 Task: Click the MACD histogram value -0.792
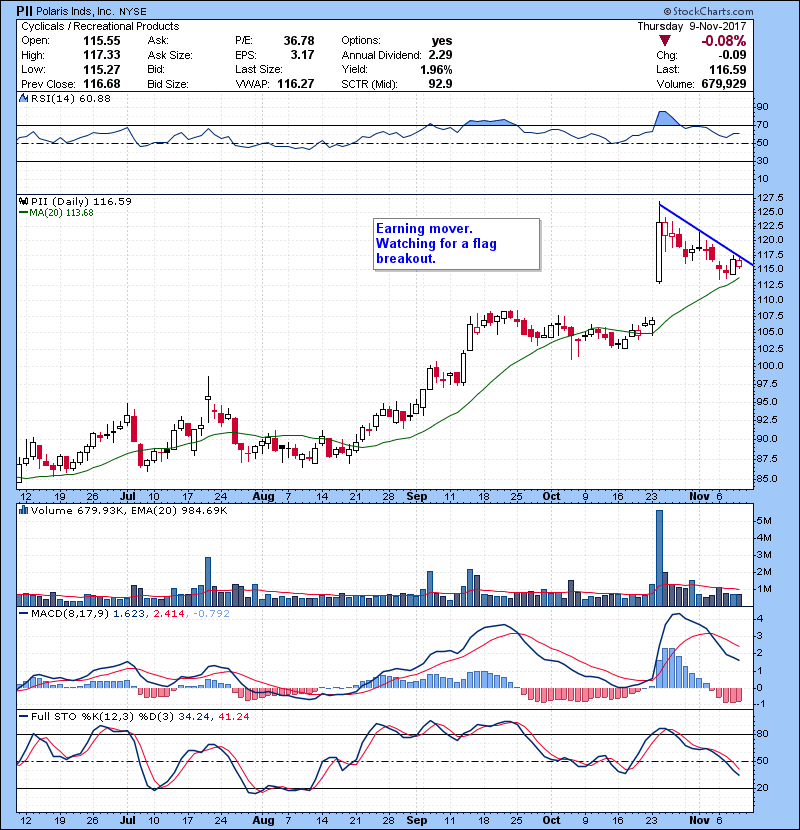[x=211, y=614]
